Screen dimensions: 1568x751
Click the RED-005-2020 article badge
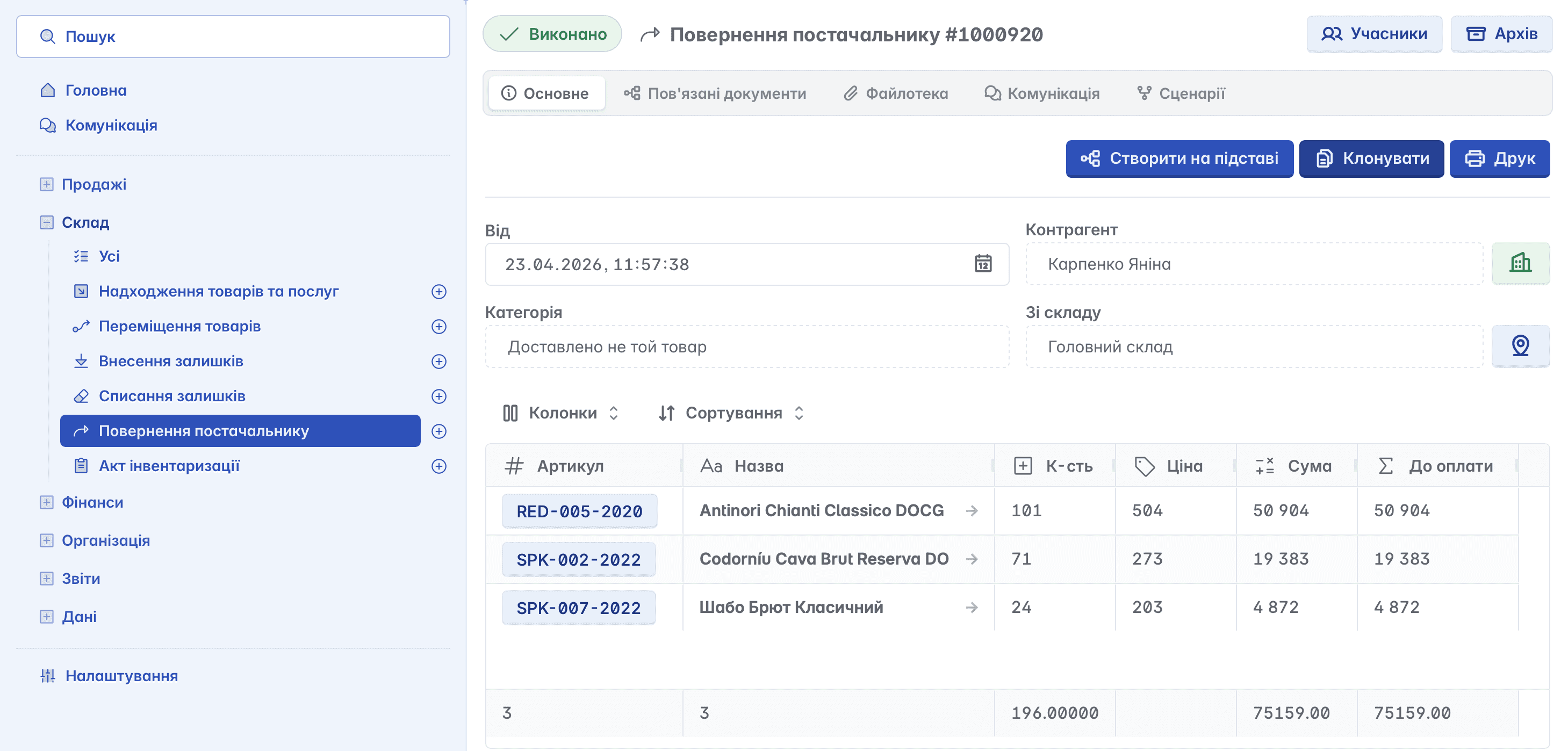[x=579, y=511]
